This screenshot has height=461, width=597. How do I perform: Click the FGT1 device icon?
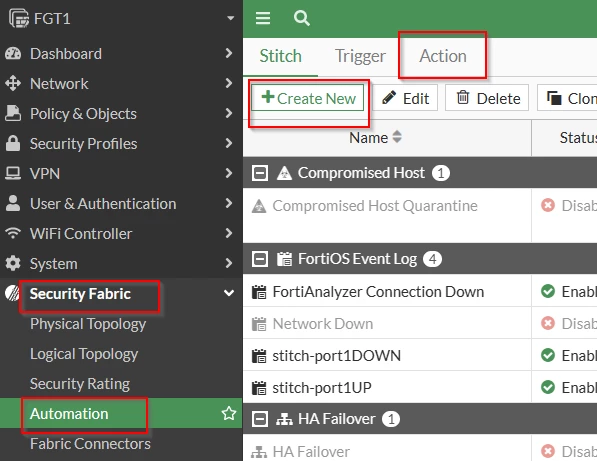[19, 18]
